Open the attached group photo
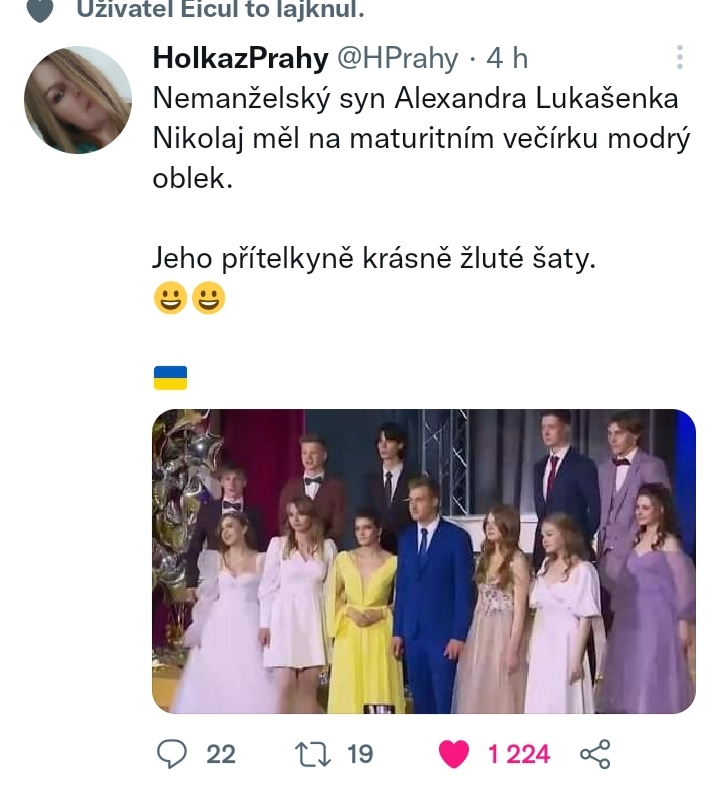The height and width of the screenshot is (785, 720). [423, 560]
